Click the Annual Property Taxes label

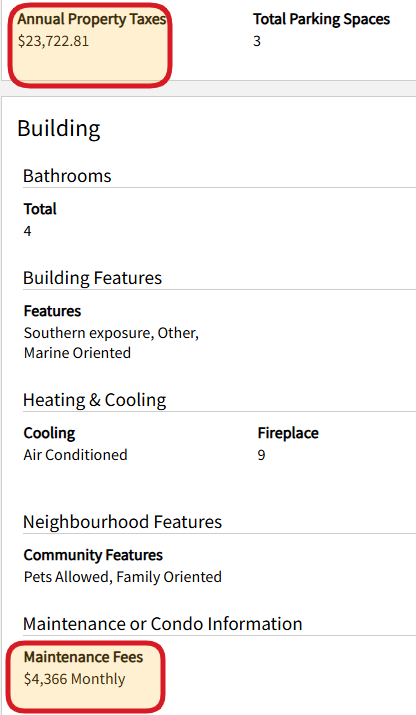[x=92, y=19]
